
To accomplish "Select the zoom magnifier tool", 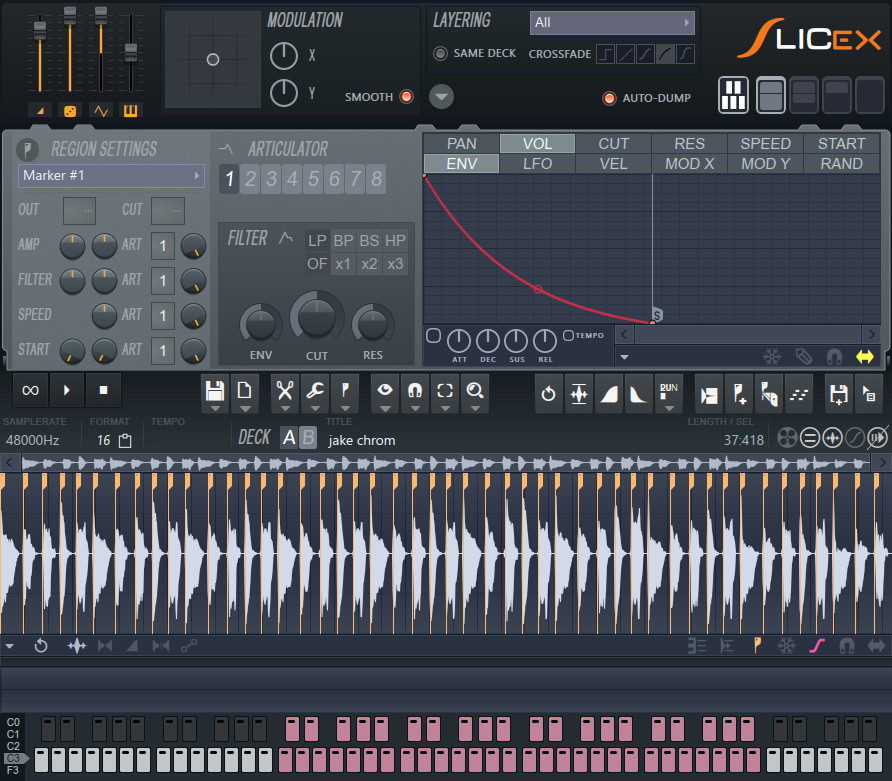I will click(x=474, y=390).
